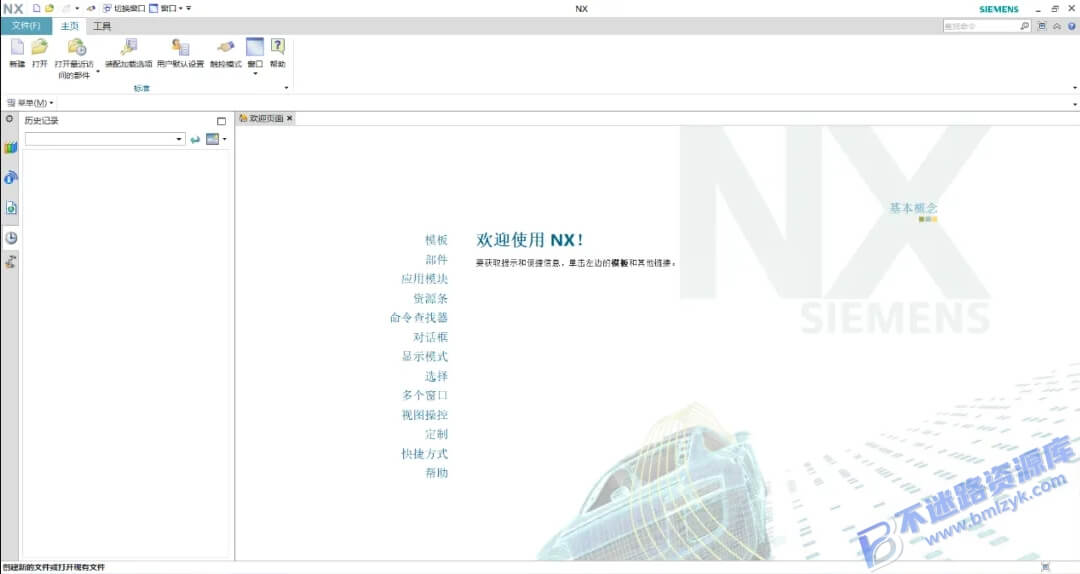
Task: Open the Applications (应用模块) link
Action: click(424, 278)
